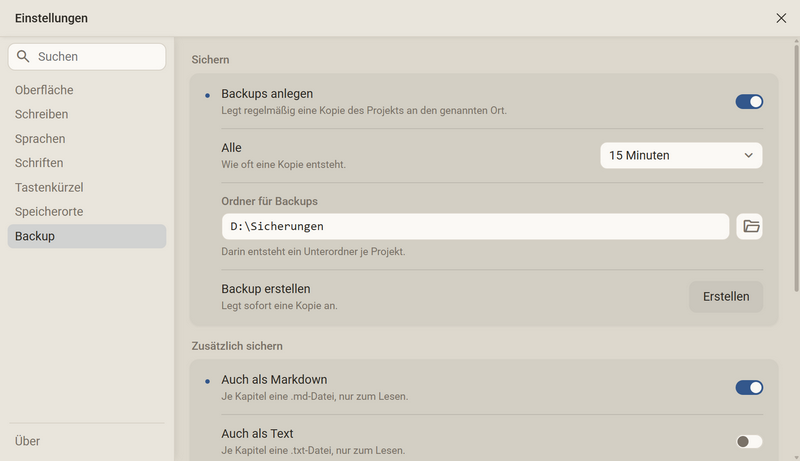Open the 15 Minuten interval dropdown
The height and width of the screenshot is (461, 800).
tap(681, 156)
